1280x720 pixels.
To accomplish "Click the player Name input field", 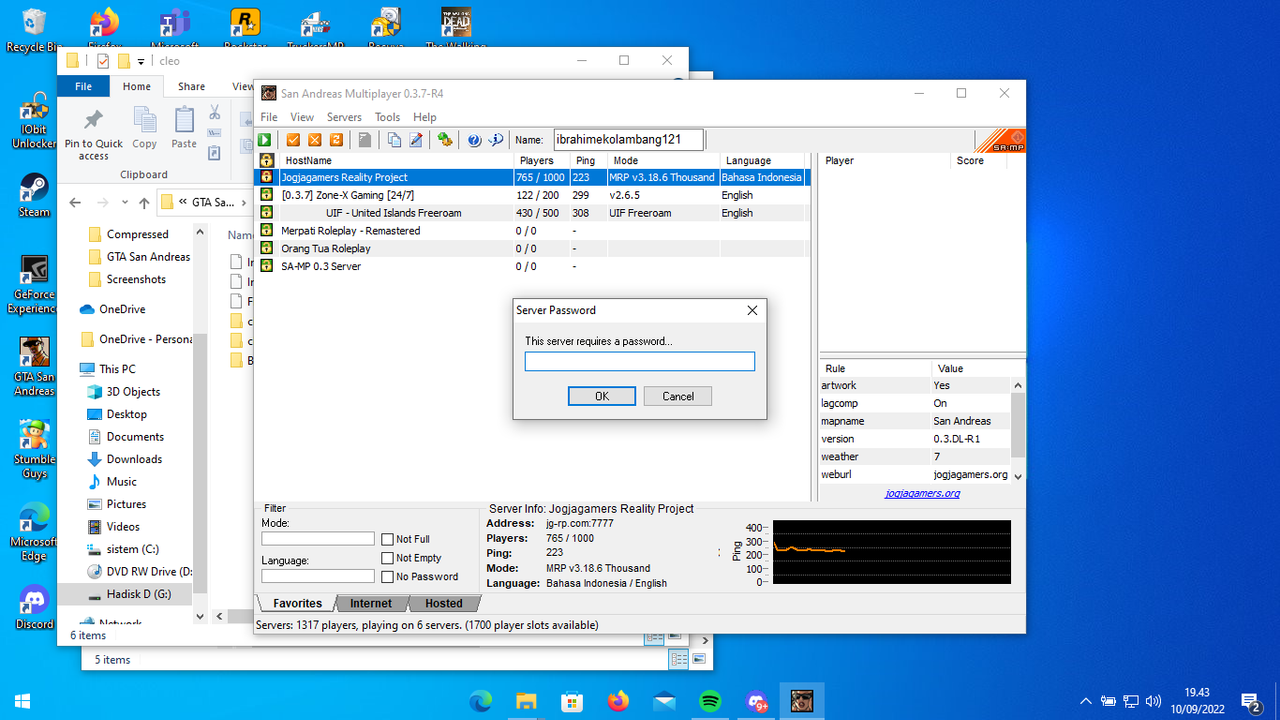I will tap(629, 140).
